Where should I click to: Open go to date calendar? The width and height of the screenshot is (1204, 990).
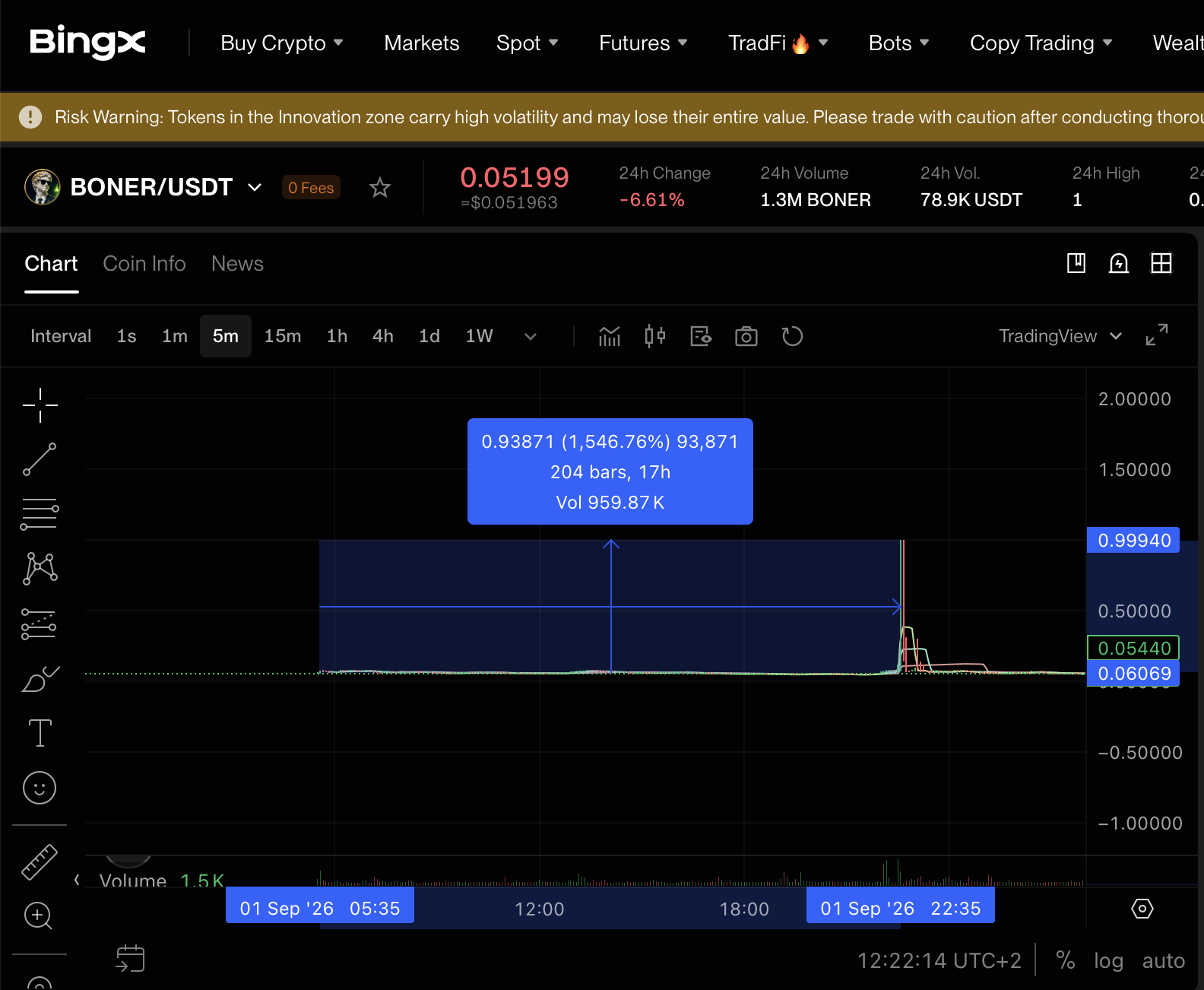pos(130,958)
